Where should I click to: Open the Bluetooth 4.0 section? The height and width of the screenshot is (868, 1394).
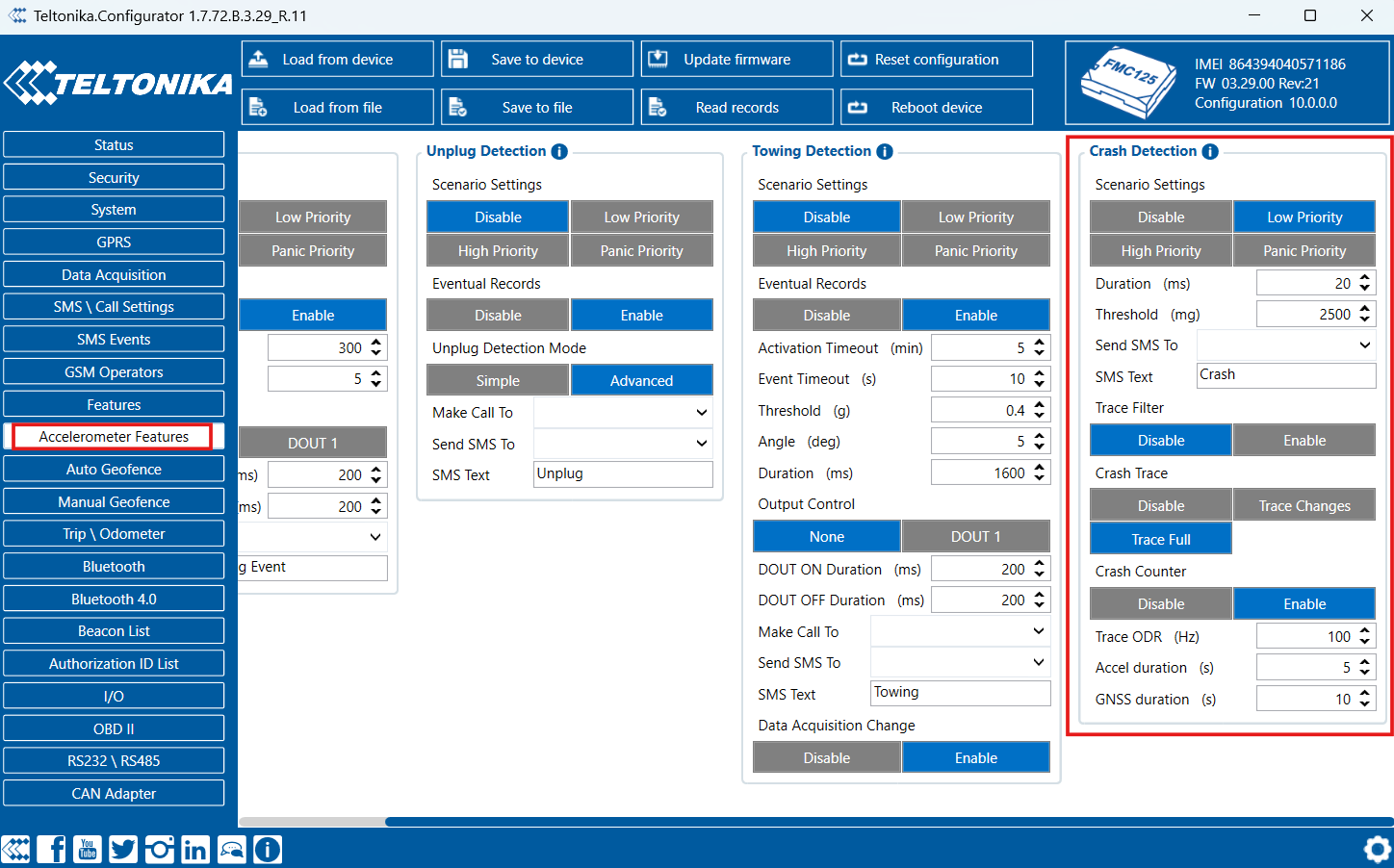coord(114,599)
